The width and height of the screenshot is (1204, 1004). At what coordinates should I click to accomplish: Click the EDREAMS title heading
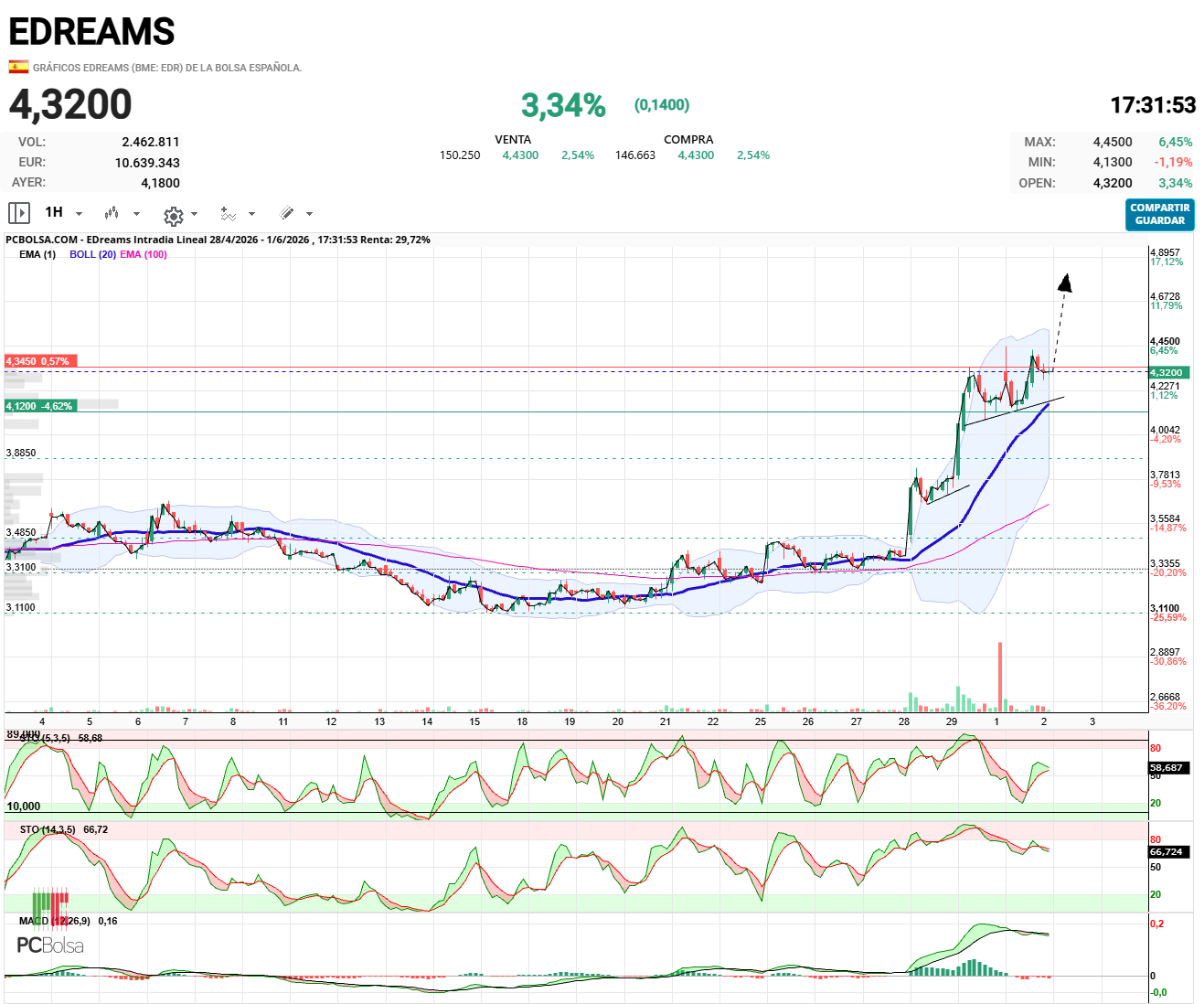91,32
